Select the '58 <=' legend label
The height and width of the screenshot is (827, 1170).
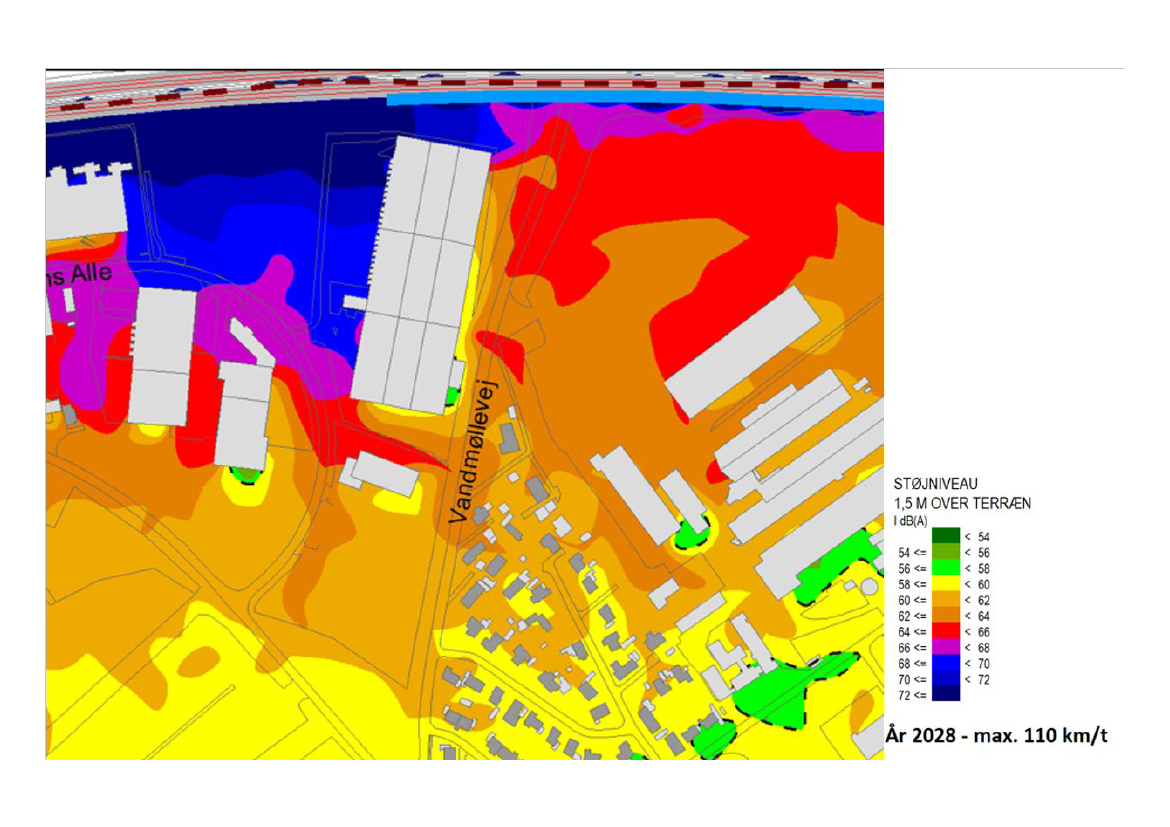tap(912, 584)
